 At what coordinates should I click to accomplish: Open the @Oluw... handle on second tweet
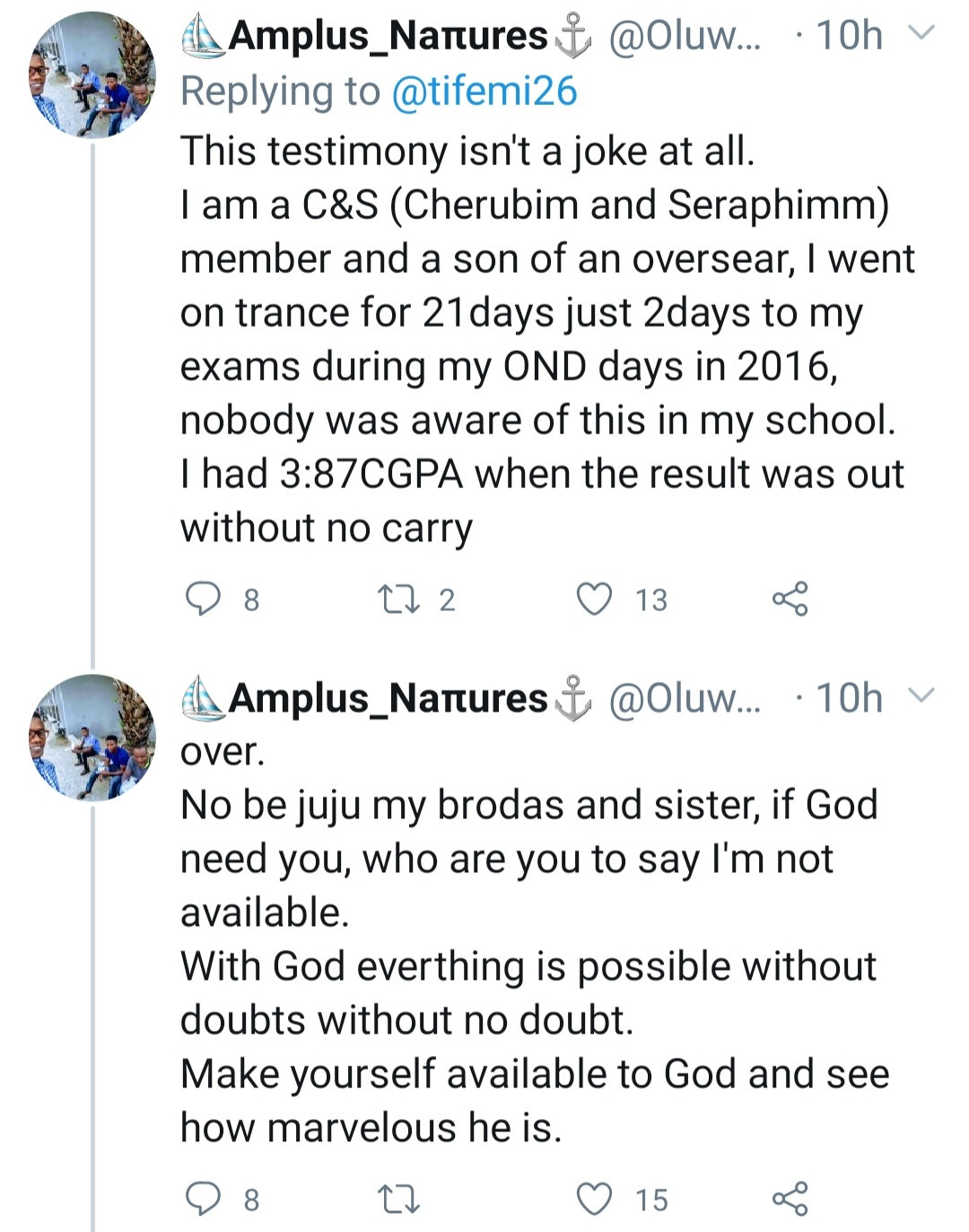click(684, 698)
